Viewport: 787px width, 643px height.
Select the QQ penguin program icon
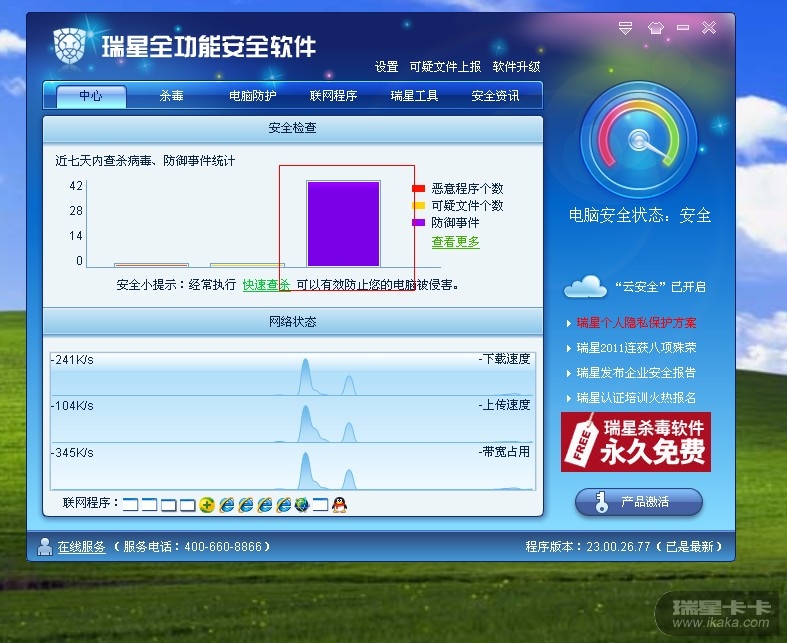[340, 504]
